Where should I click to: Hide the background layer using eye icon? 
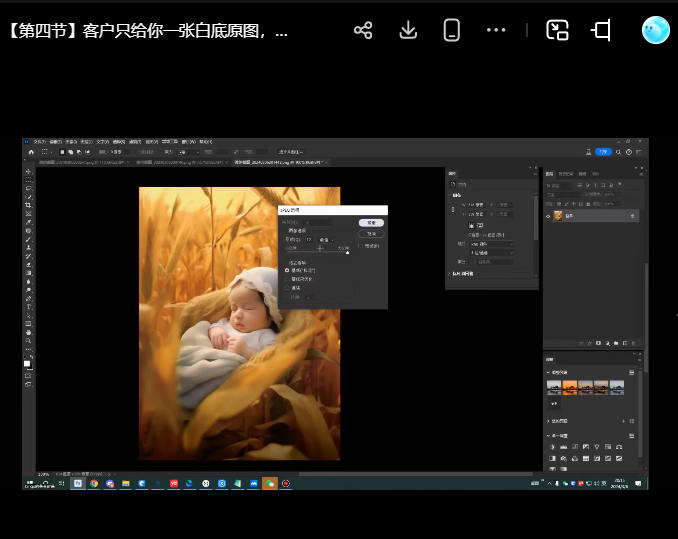tap(549, 215)
